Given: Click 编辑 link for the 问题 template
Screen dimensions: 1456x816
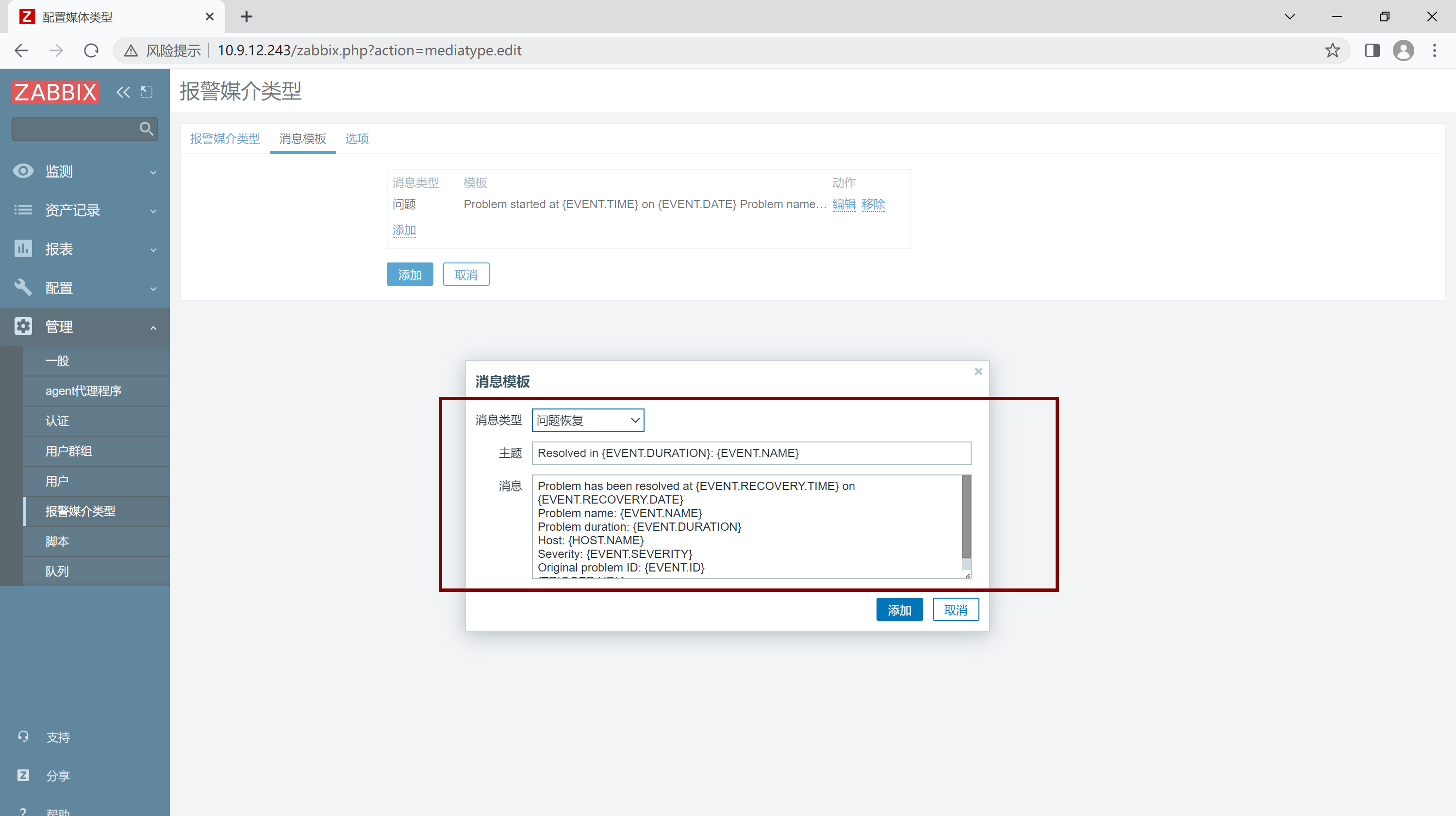Looking at the screenshot, I should pyautogui.click(x=844, y=204).
